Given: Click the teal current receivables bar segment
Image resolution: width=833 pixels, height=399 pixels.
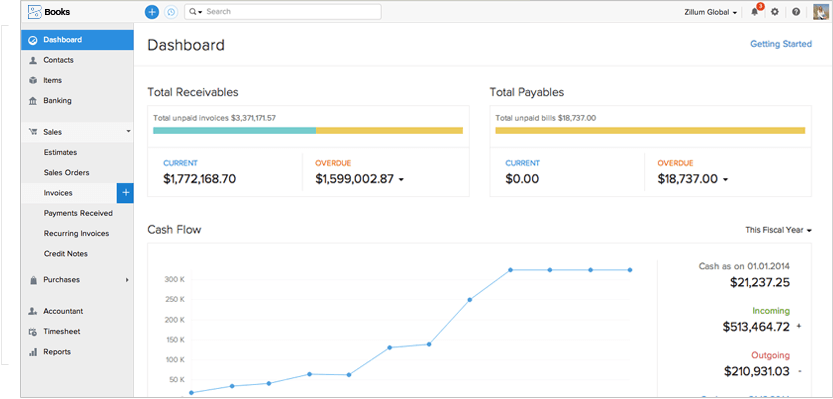Looking at the screenshot, I should coord(234,130).
